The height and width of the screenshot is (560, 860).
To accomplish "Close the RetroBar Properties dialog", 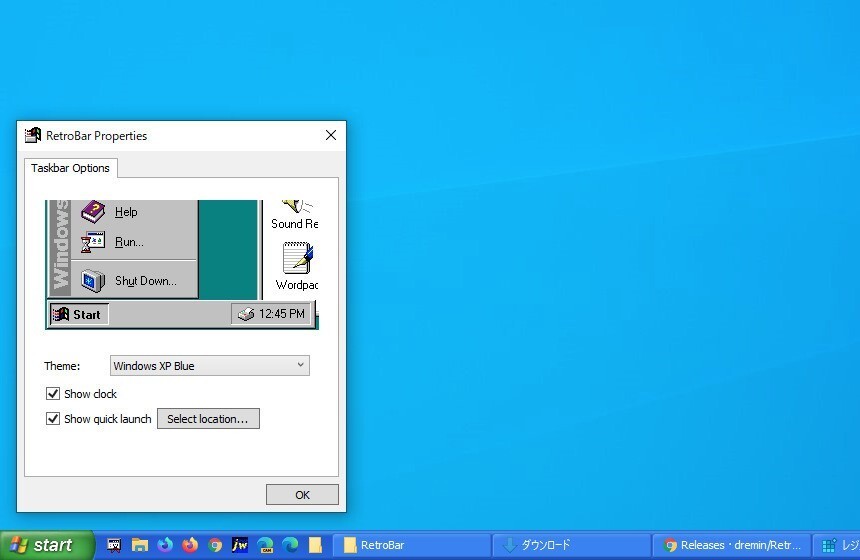I will [x=331, y=135].
